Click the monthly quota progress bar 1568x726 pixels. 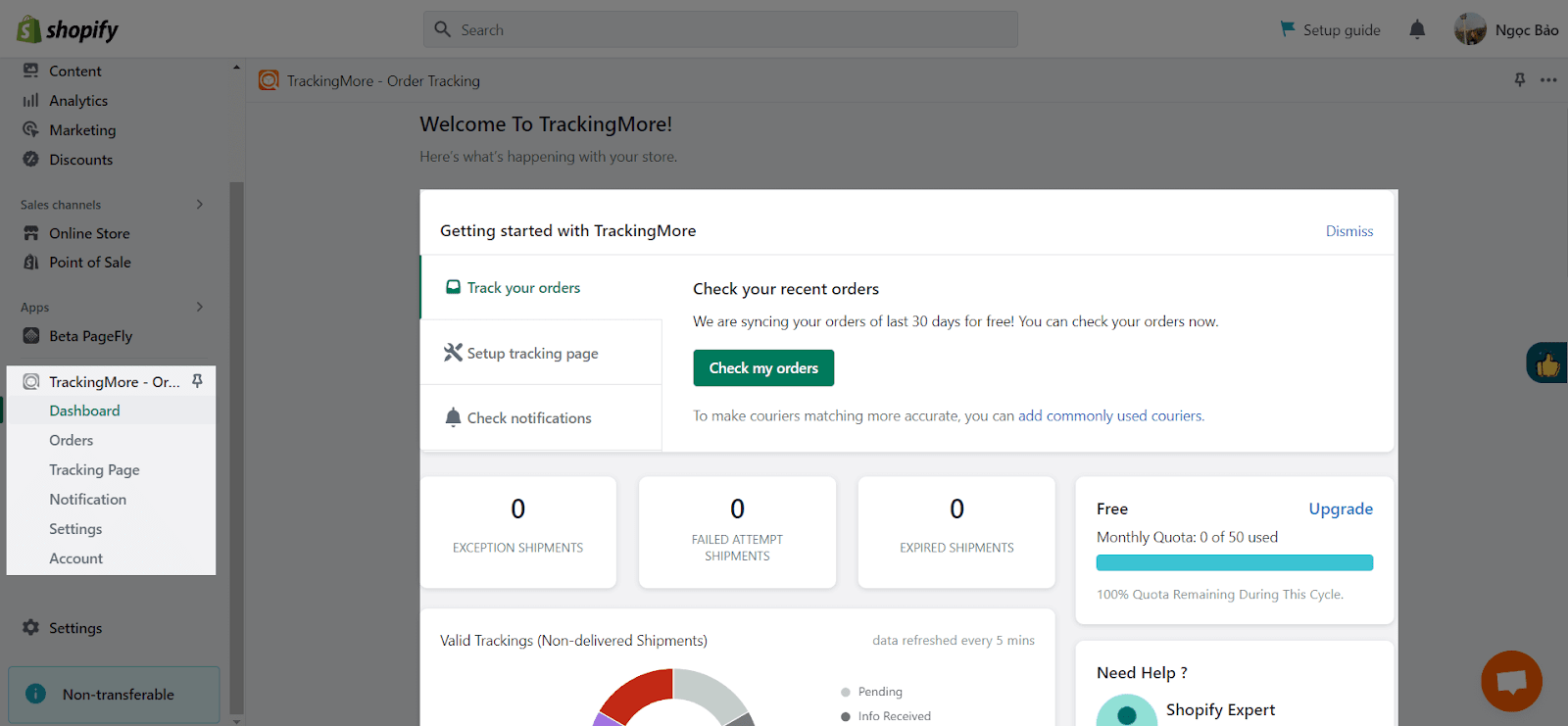(x=1235, y=562)
